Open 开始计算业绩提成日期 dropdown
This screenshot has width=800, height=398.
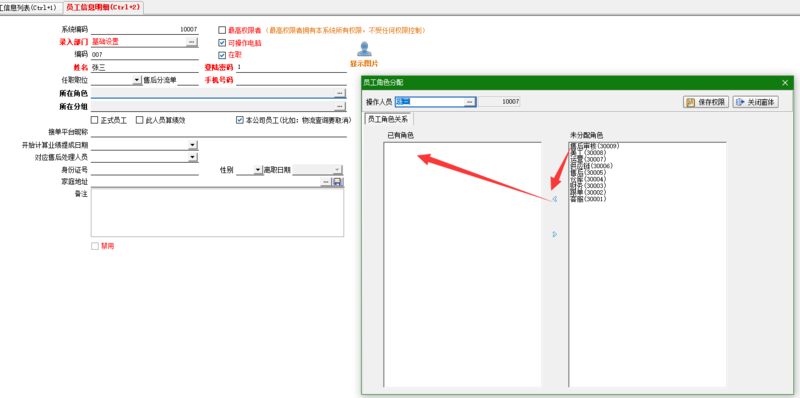point(192,145)
